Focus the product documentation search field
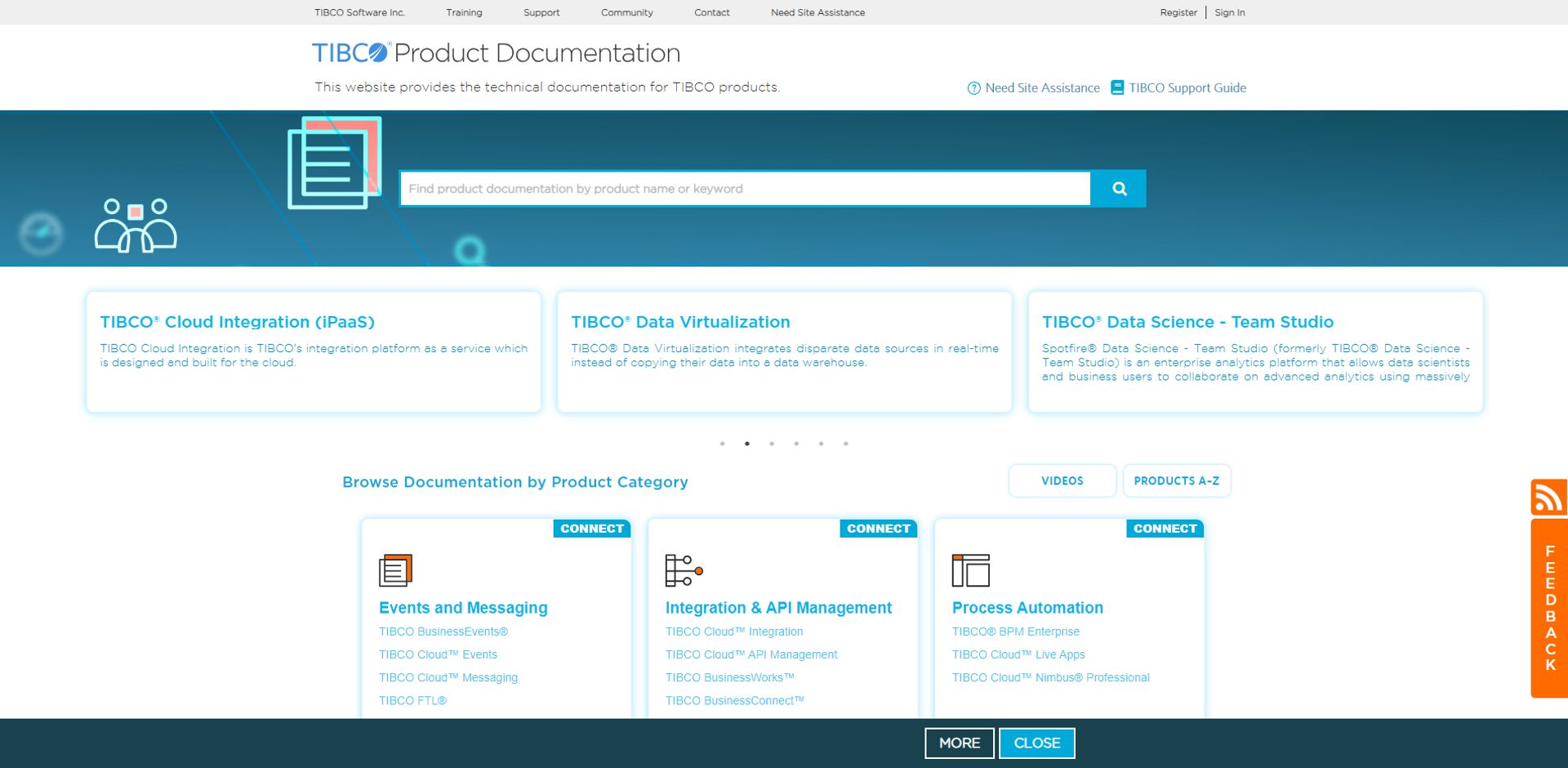This screenshot has width=1568, height=768. point(745,189)
